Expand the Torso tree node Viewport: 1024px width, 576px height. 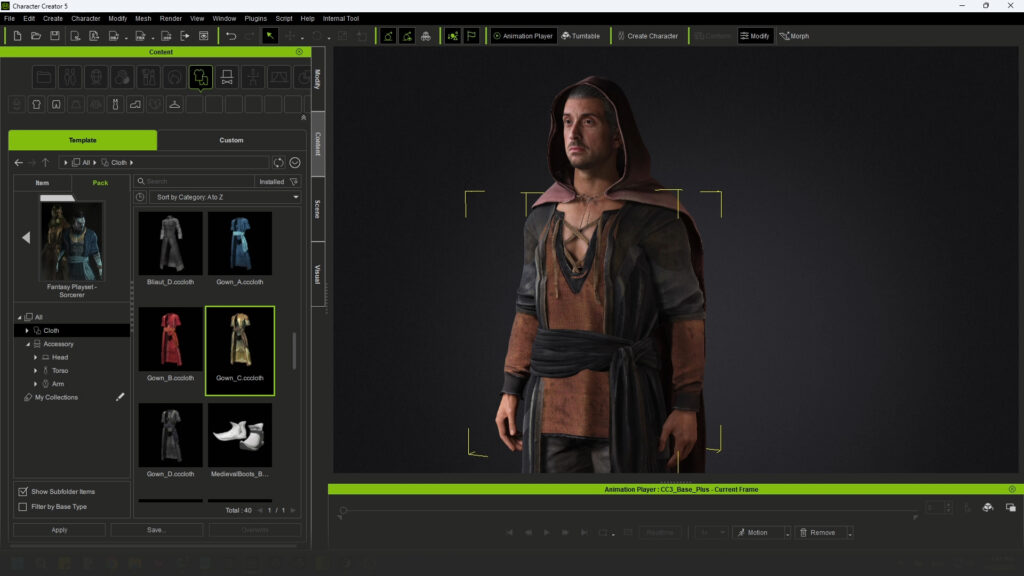(36, 371)
